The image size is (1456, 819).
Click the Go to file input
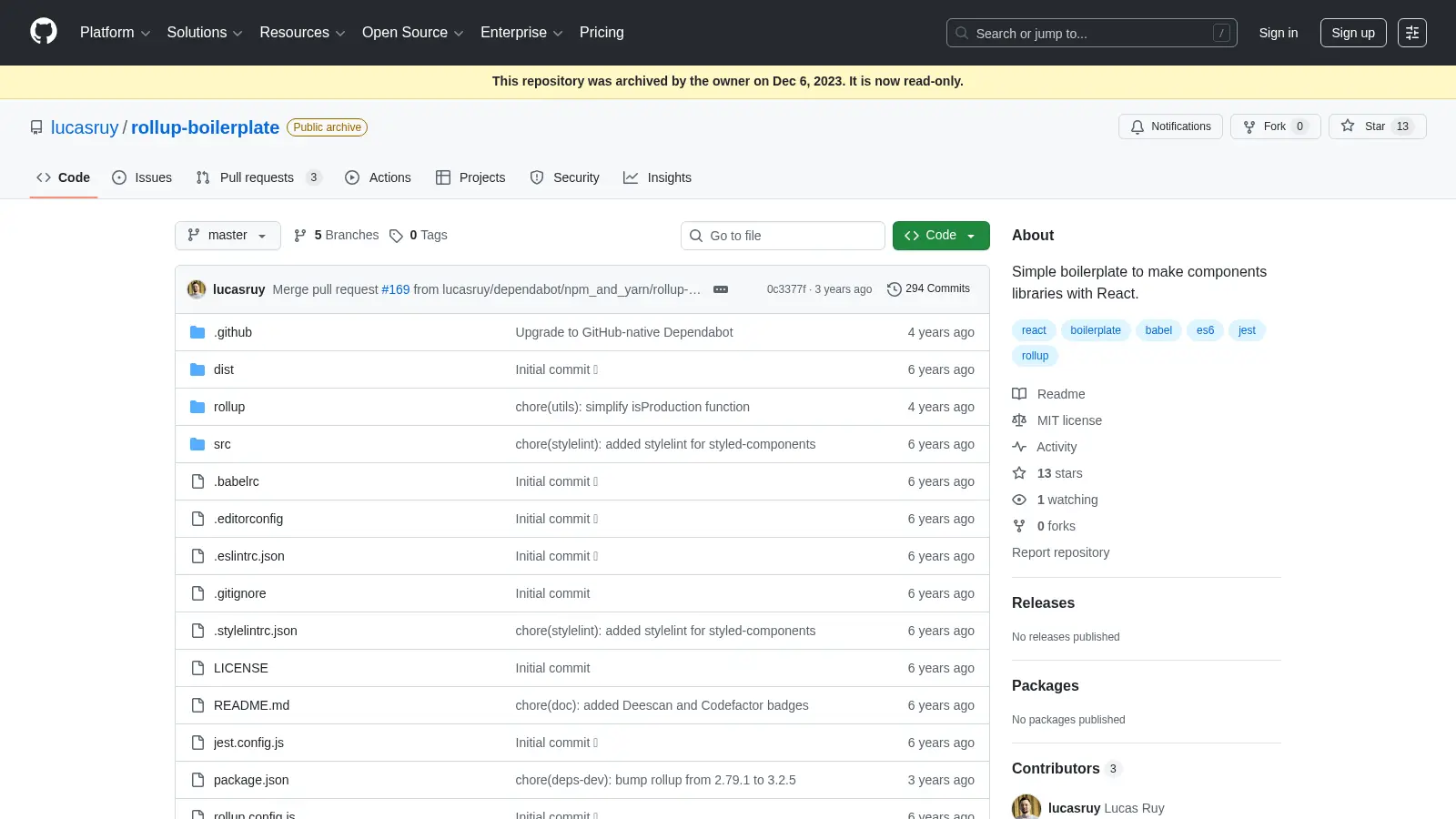click(x=783, y=236)
